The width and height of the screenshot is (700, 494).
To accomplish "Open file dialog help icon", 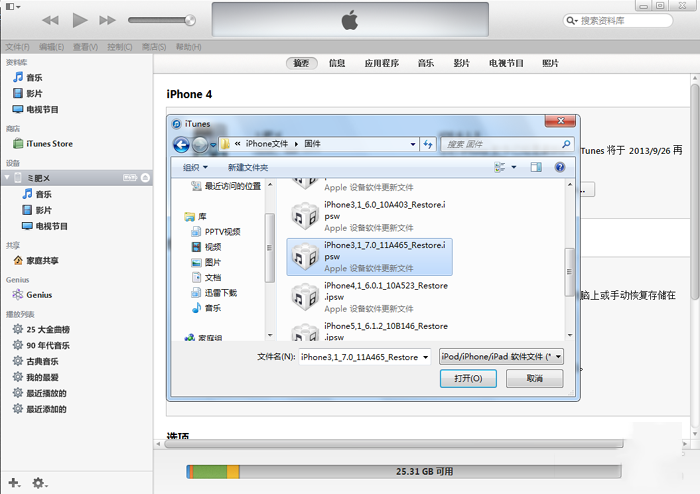I will (x=560, y=167).
